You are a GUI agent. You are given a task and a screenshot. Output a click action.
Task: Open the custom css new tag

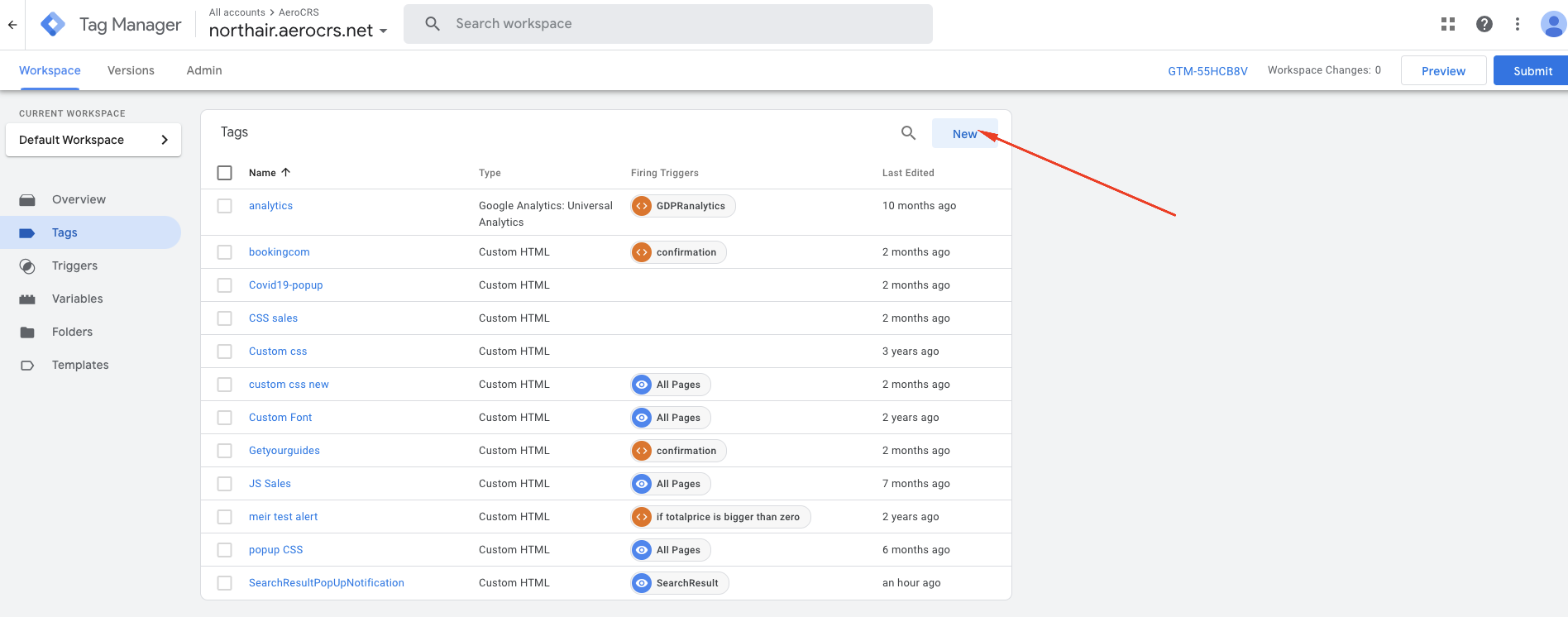pos(289,385)
